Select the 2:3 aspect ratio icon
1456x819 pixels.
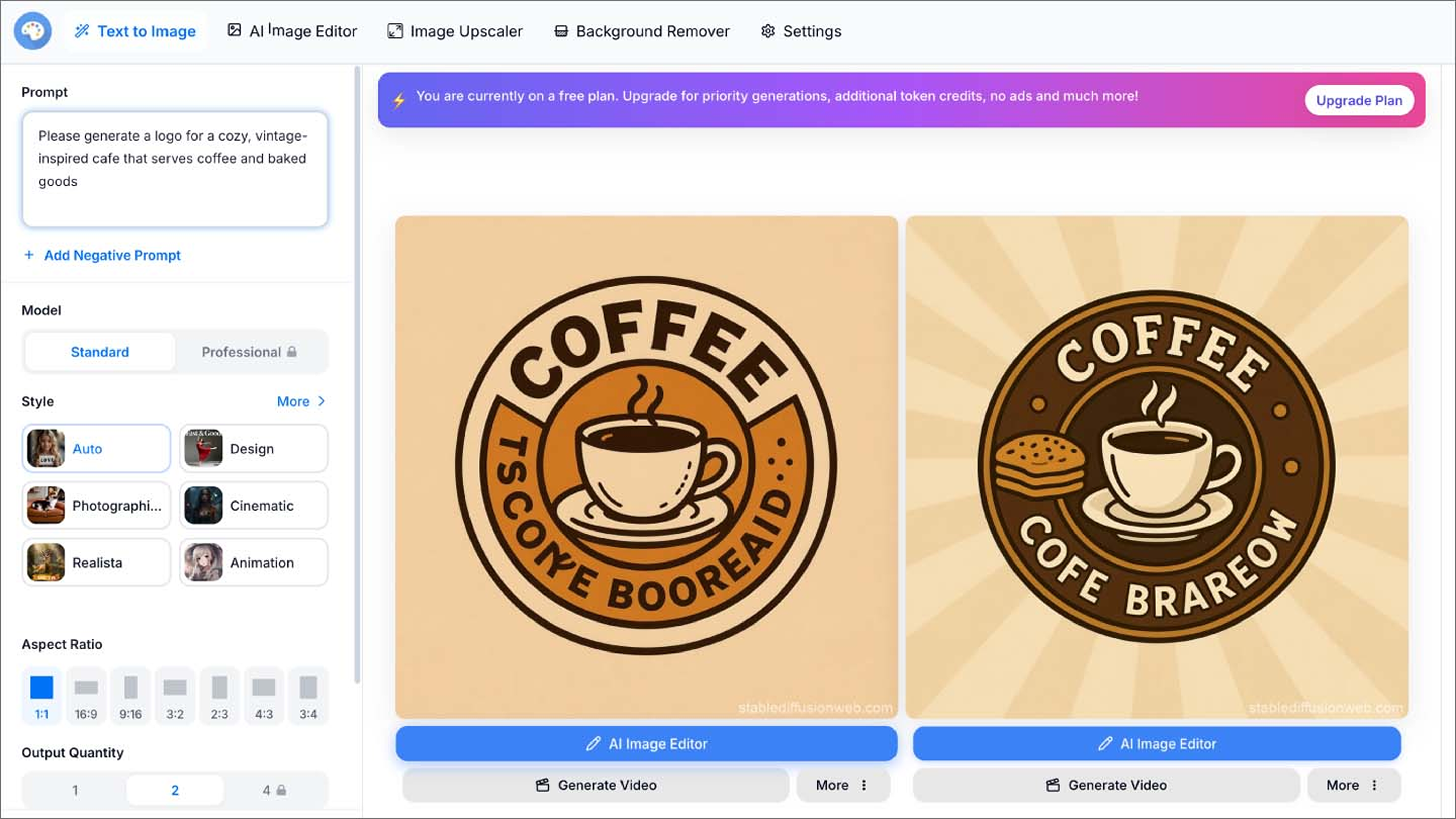click(219, 696)
